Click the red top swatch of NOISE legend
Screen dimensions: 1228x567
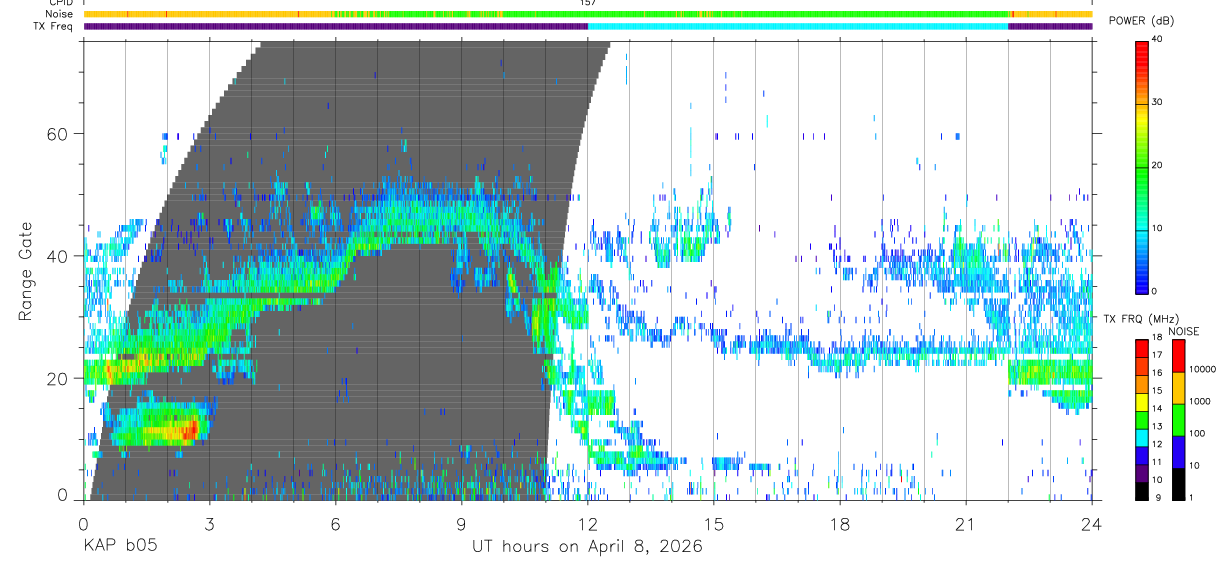[x=1178, y=356]
